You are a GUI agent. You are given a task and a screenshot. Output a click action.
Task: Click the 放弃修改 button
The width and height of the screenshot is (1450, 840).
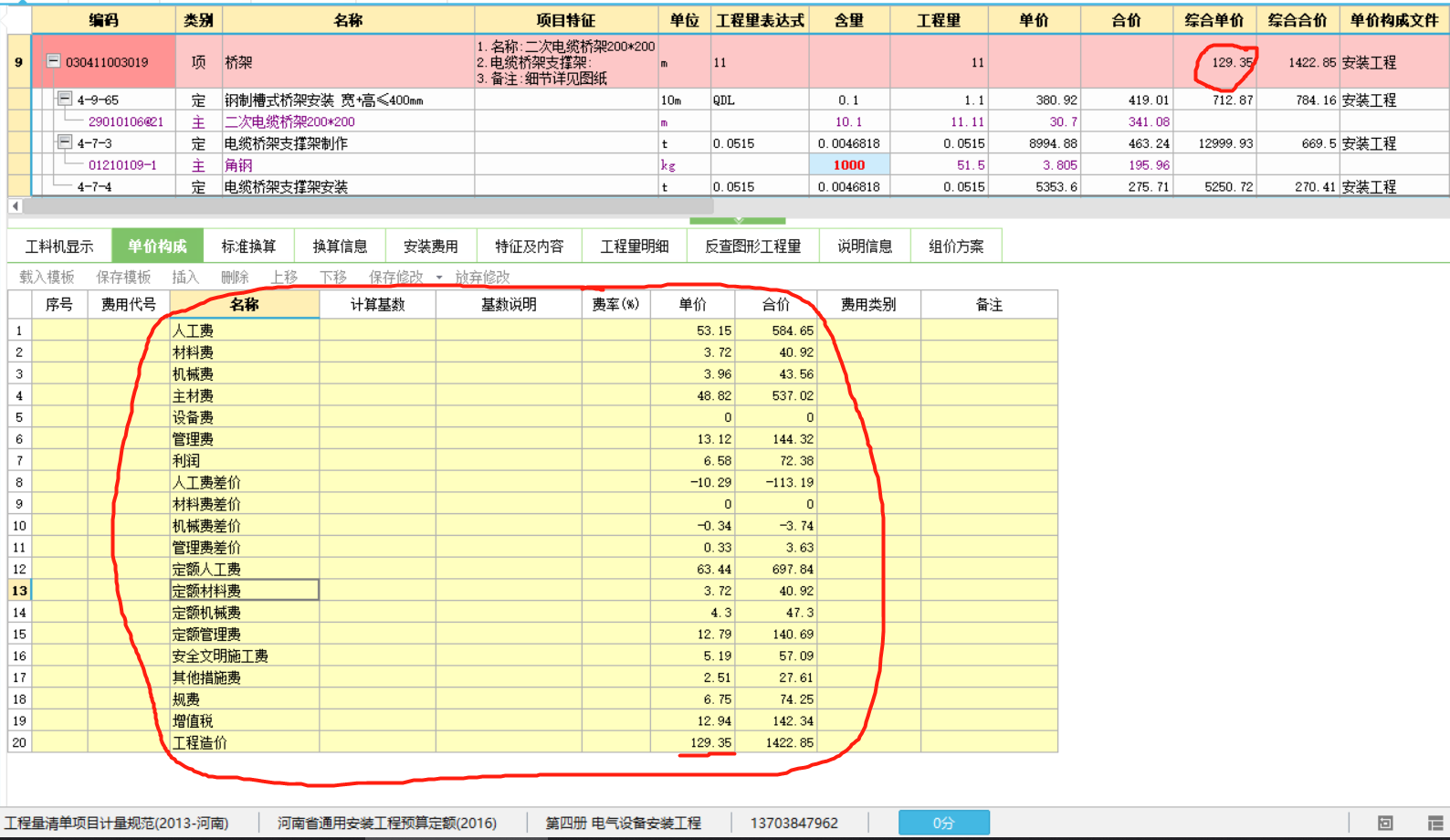[482, 277]
